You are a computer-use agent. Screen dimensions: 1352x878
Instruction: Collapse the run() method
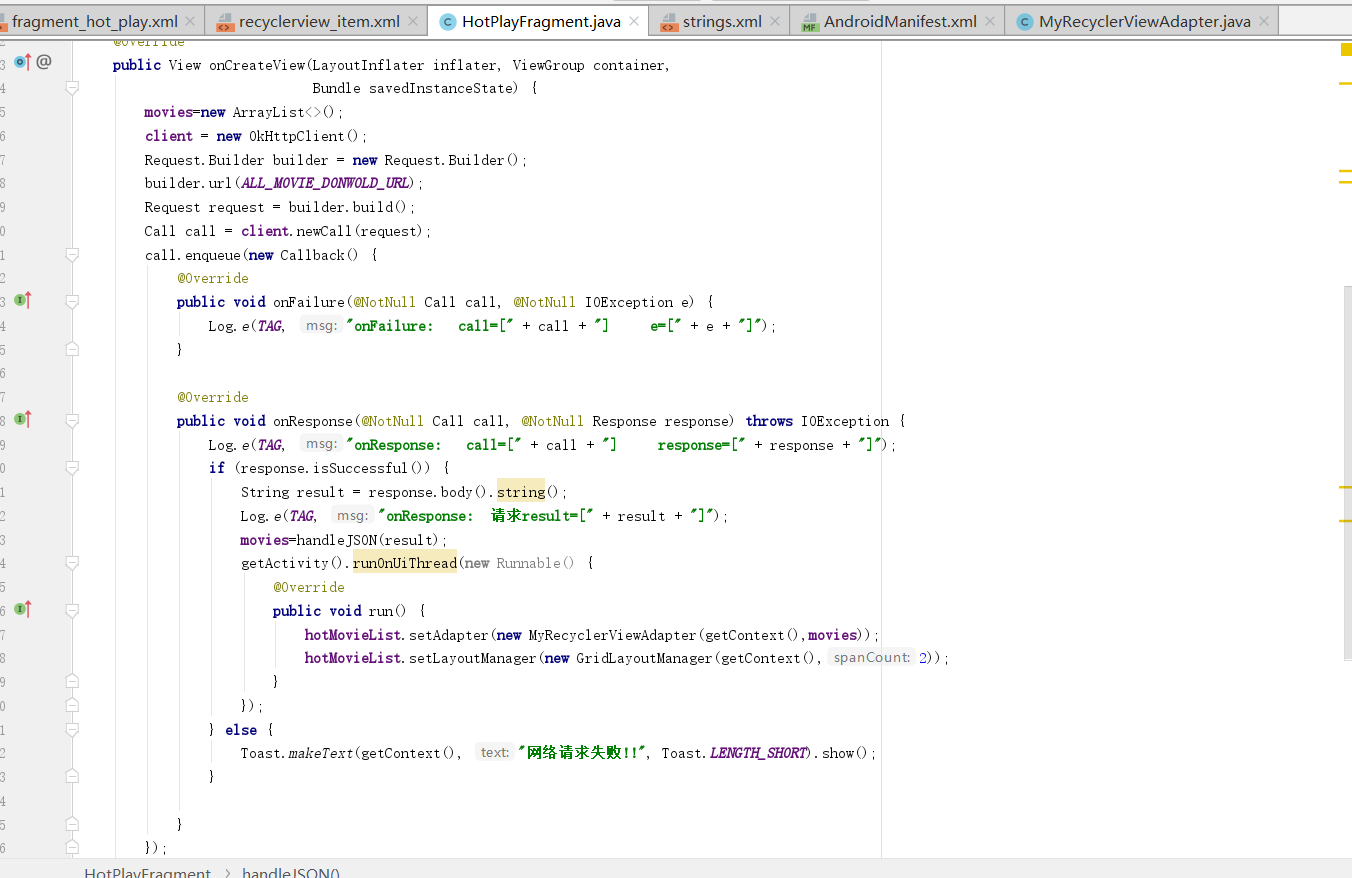72,611
